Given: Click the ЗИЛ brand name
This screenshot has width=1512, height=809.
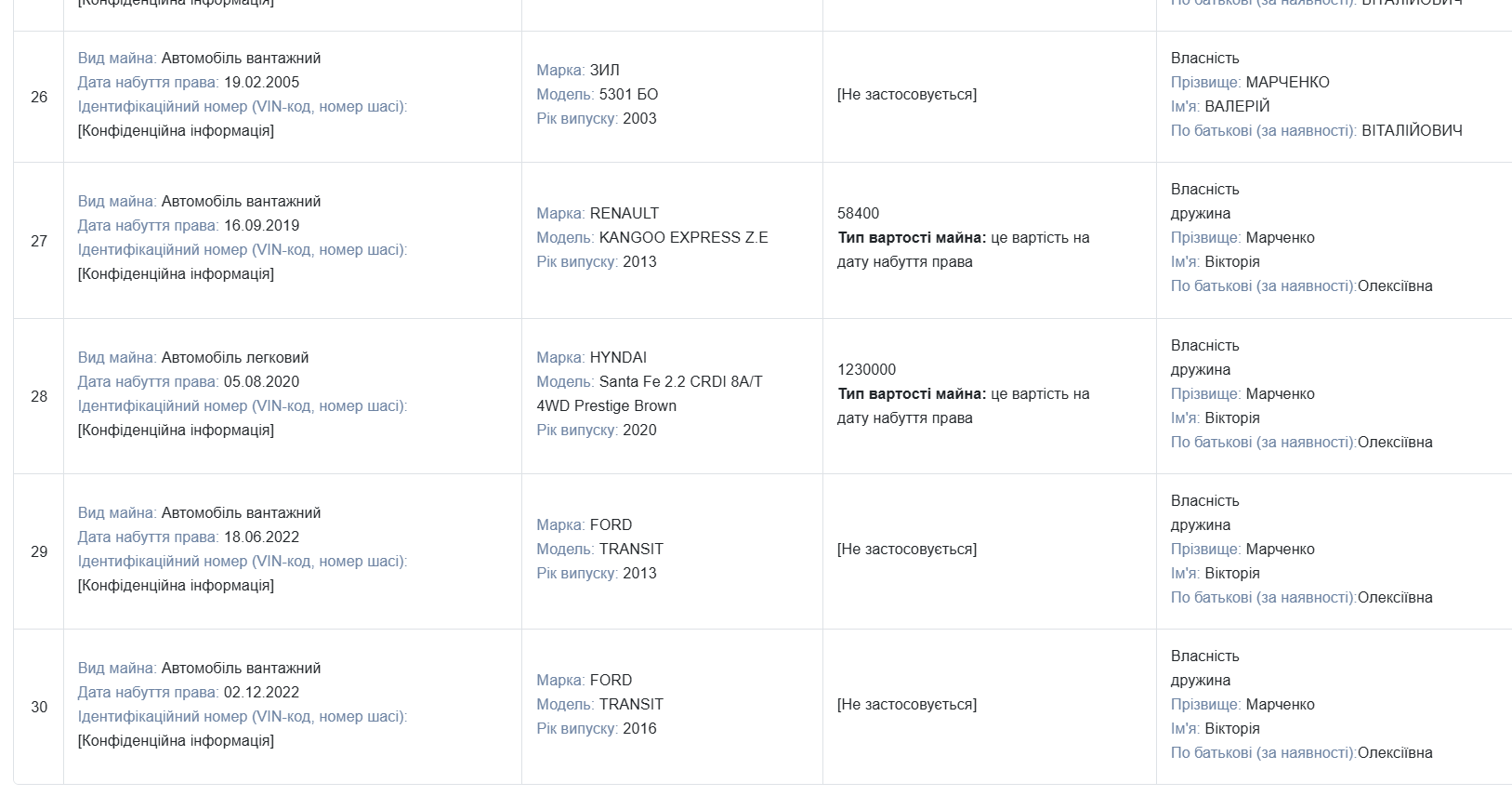Looking at the screenshot, I should (604, 70).
